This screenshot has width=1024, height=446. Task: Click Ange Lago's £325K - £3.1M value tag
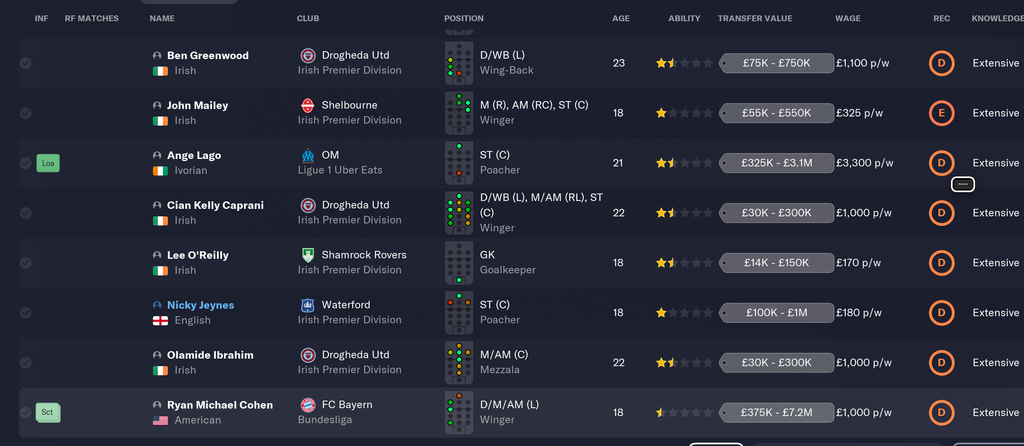[776, 163]
